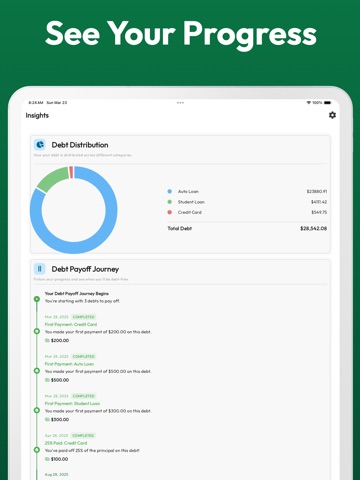The image size is (360, 480).
Task: Click COMPLETED badge on Student Loan first payment
Action: (84, 396)
